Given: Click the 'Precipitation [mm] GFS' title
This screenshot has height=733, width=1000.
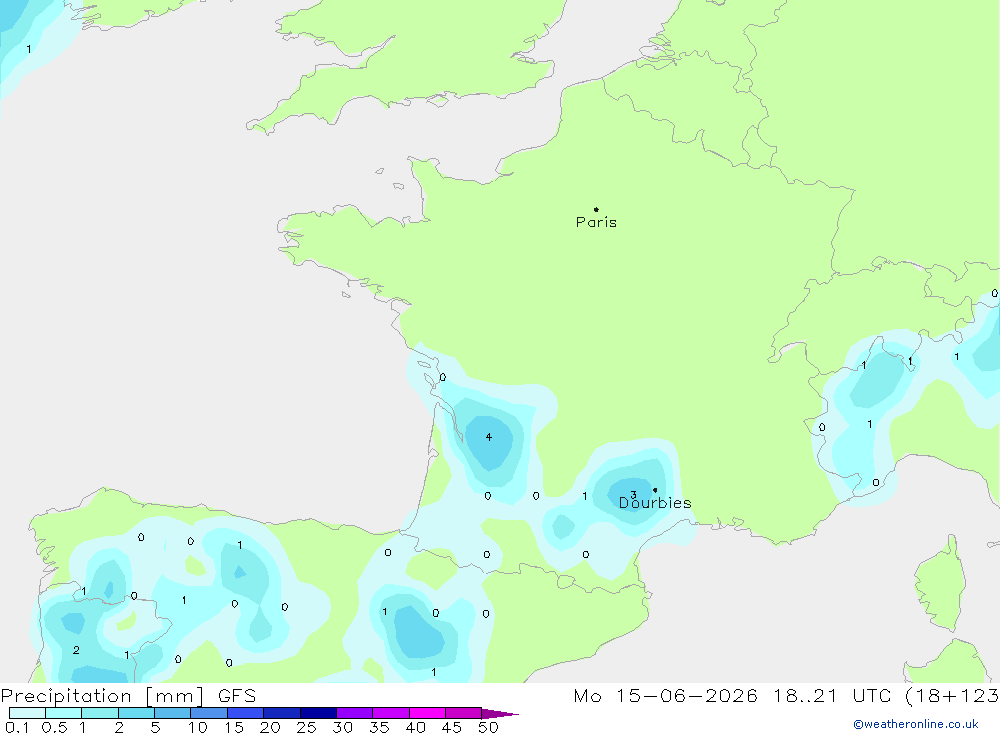Looking at the screenshot, I should point(128,695).
